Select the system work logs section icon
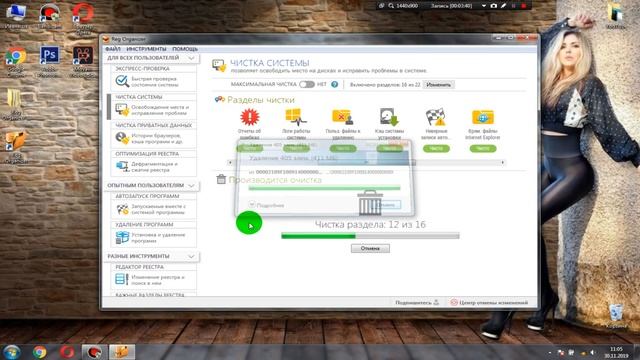The width and height of the screenshot is (640, 360). [296, 117]
